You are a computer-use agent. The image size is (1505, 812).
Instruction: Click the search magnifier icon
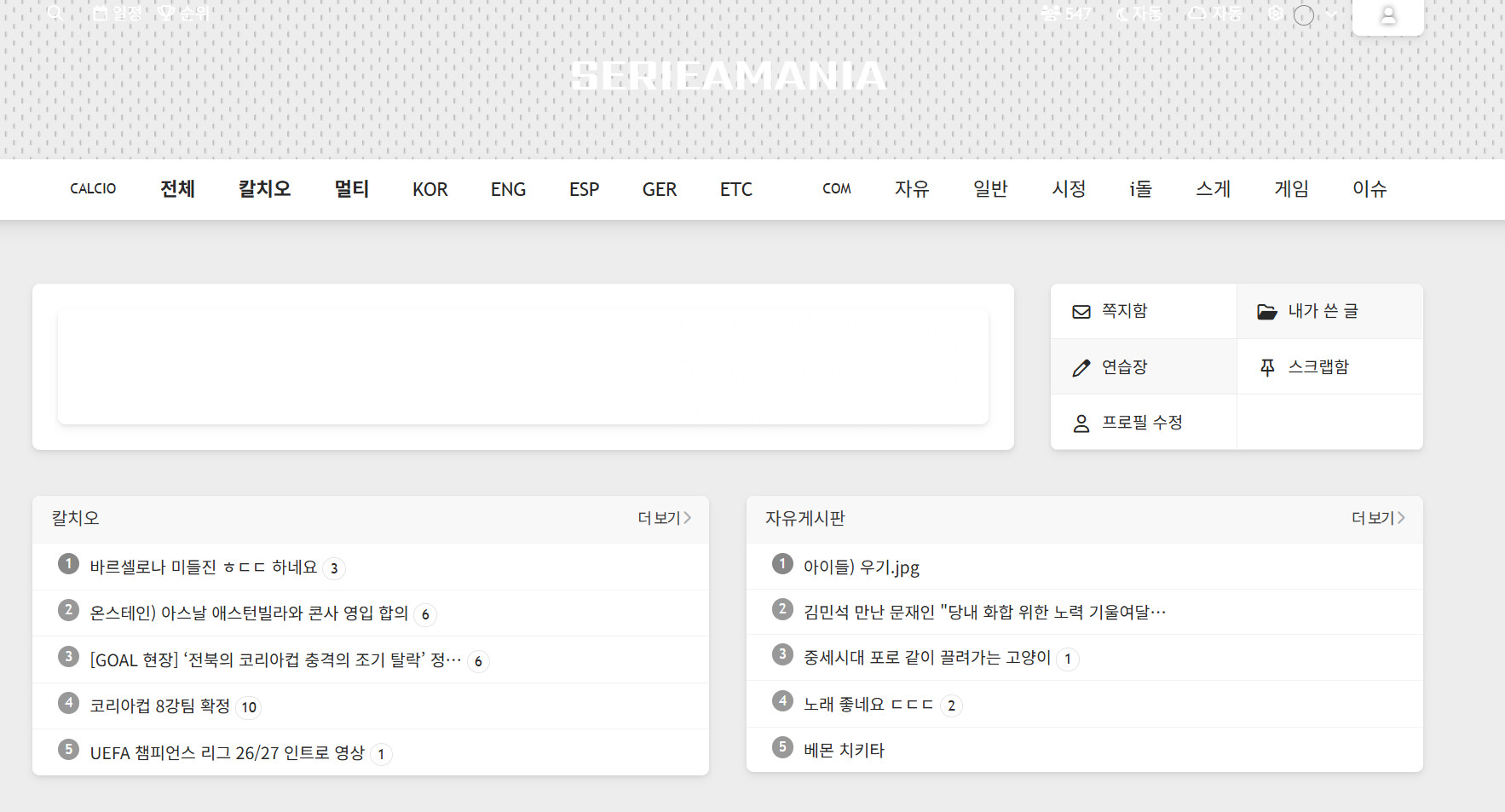(55, 13)
